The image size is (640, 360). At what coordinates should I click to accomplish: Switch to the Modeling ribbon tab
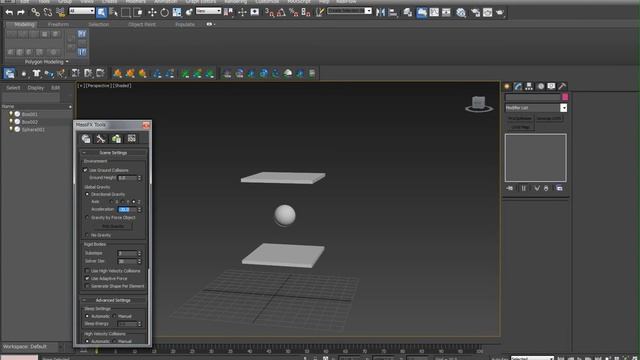click(x=24, y=24)
